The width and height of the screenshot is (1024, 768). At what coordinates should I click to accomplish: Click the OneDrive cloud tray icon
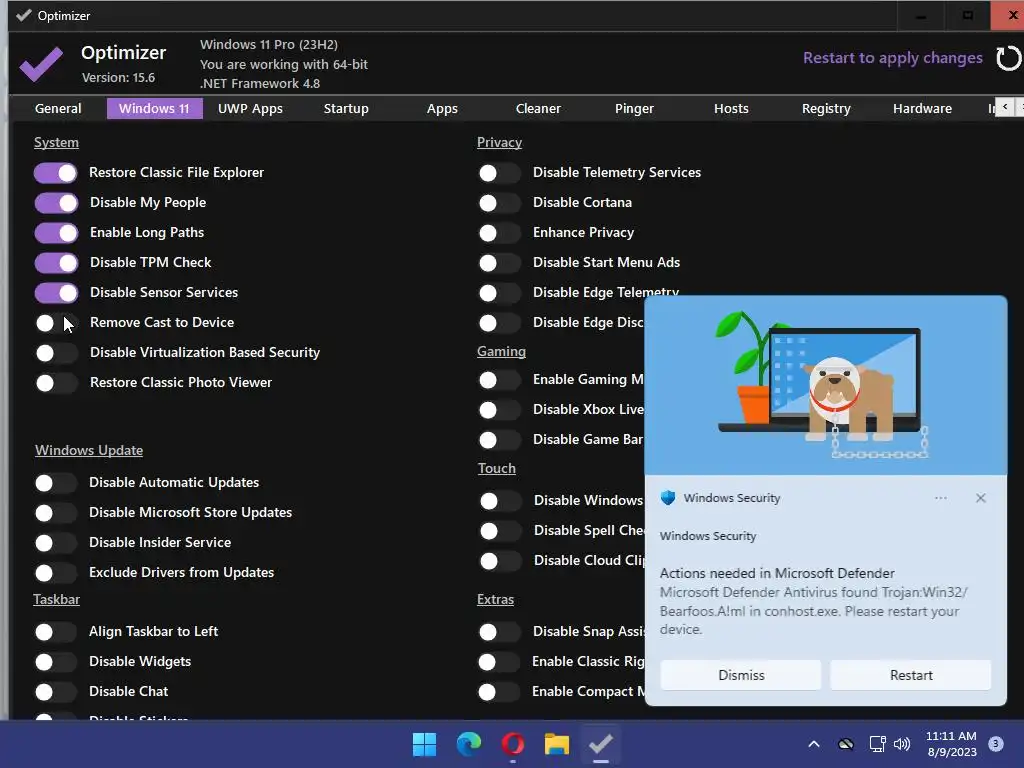tap(846, 744)
